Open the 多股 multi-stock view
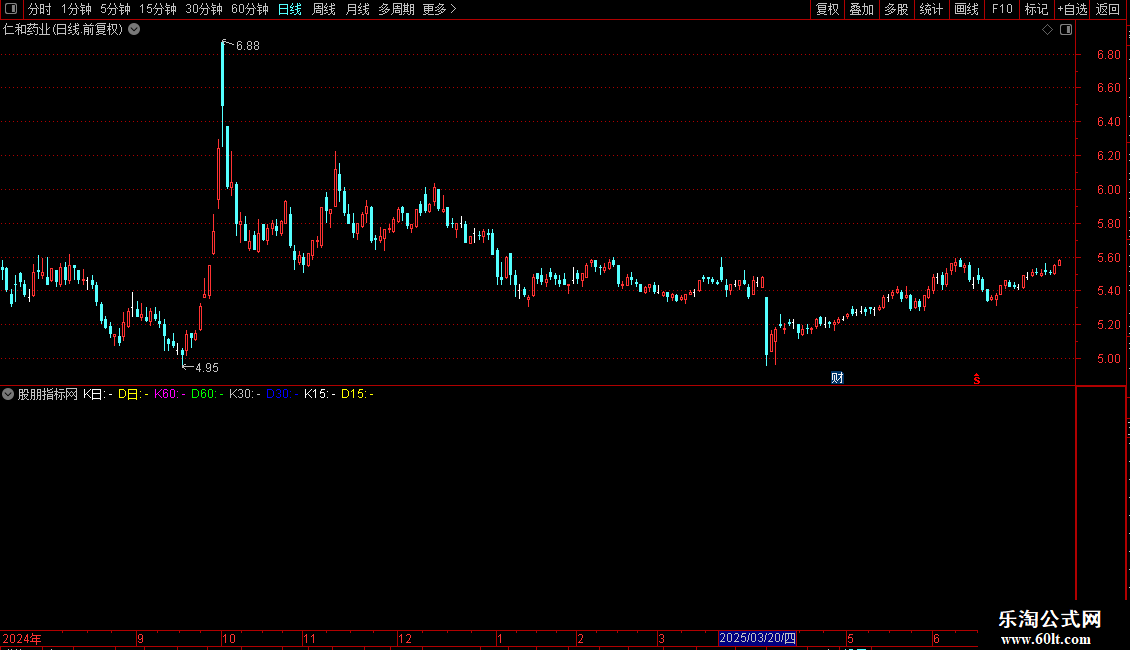1130x650 pixels. coord(896,9)
